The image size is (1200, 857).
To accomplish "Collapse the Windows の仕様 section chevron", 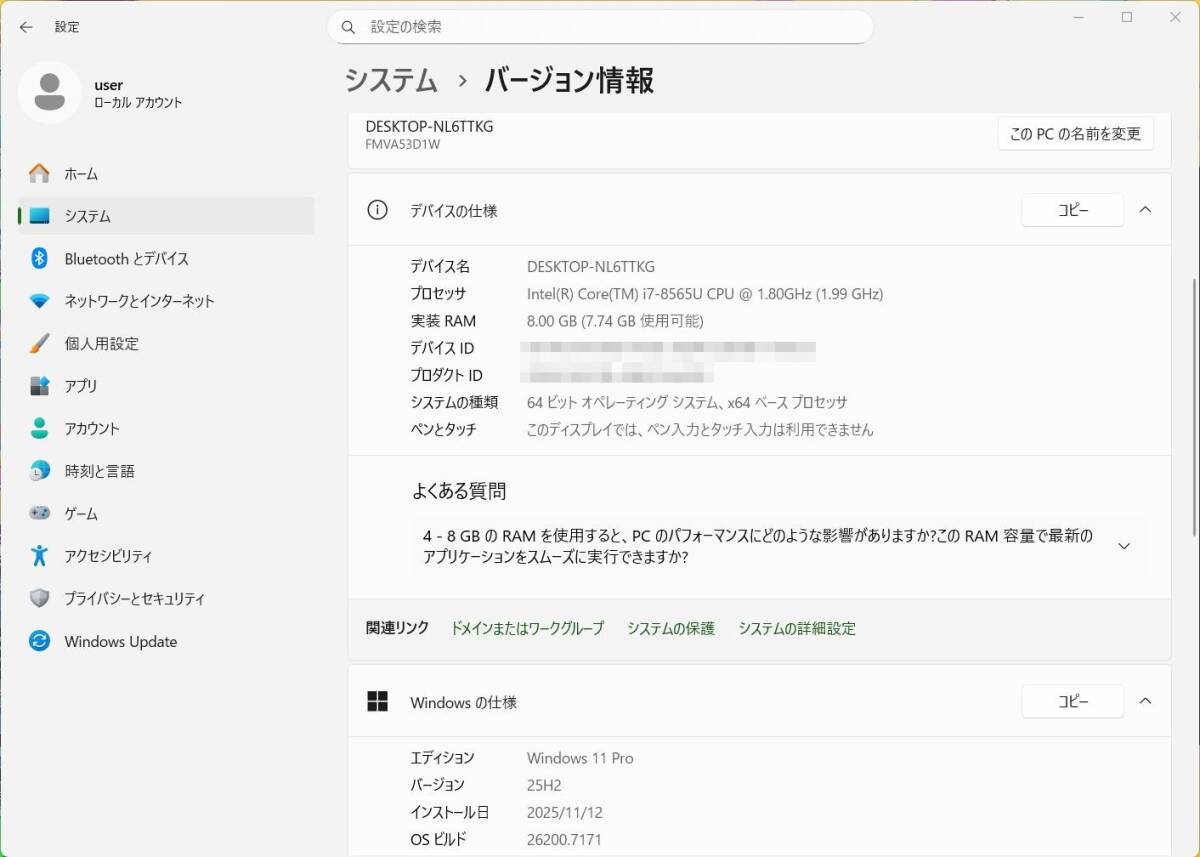I will click(1146, 702).
